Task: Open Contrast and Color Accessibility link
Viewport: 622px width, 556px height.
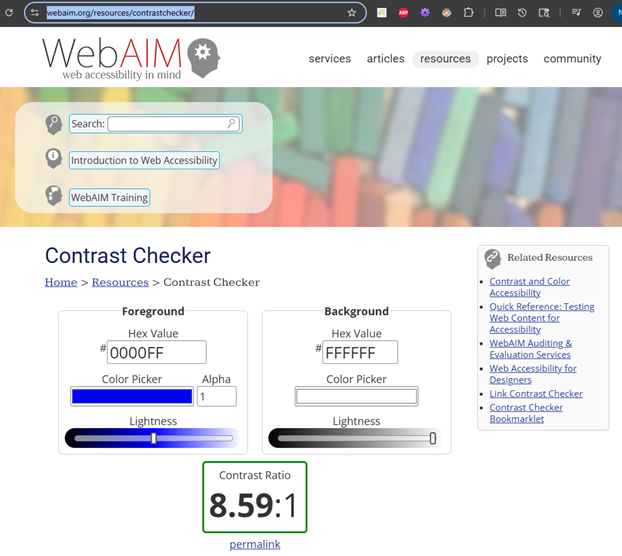Action: (529, 287)
